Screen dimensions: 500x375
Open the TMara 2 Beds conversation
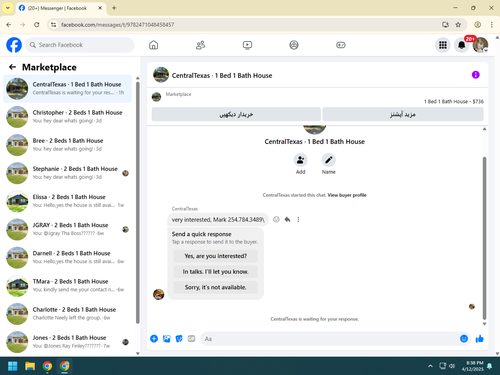pos(68,286)
